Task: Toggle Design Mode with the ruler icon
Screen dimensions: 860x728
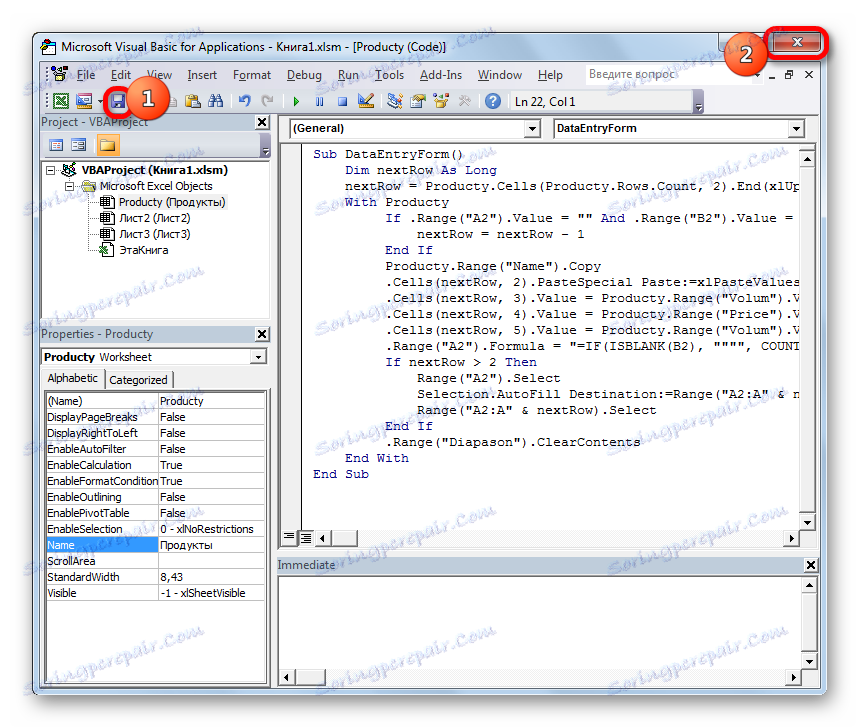Action: tap(365, 101)
